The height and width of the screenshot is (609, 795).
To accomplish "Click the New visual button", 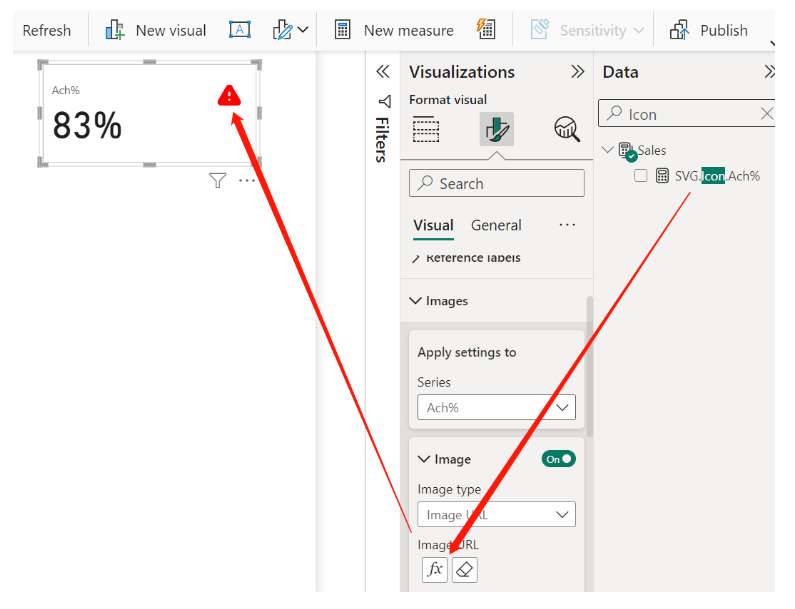I will 156,30.
